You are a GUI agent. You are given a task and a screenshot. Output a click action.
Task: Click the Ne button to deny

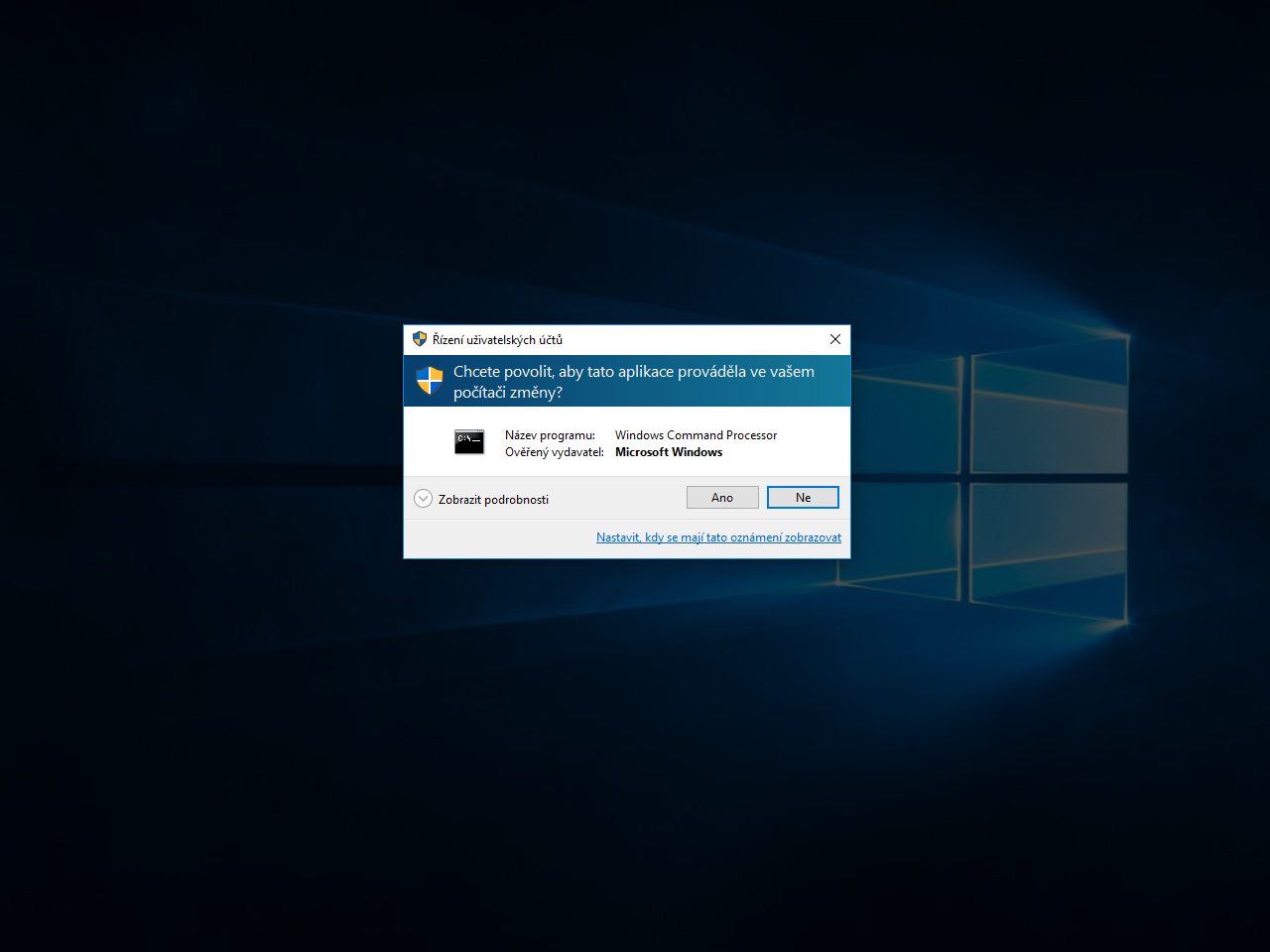point(803,498)
